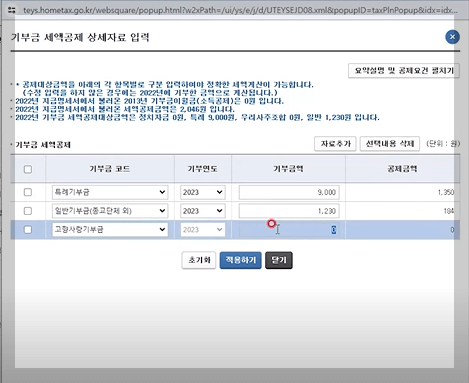The width and height of the screenshot is (469, 383).
Task: Check the 고향사랑기부금 row checkbox
Action: click(28, 229)
